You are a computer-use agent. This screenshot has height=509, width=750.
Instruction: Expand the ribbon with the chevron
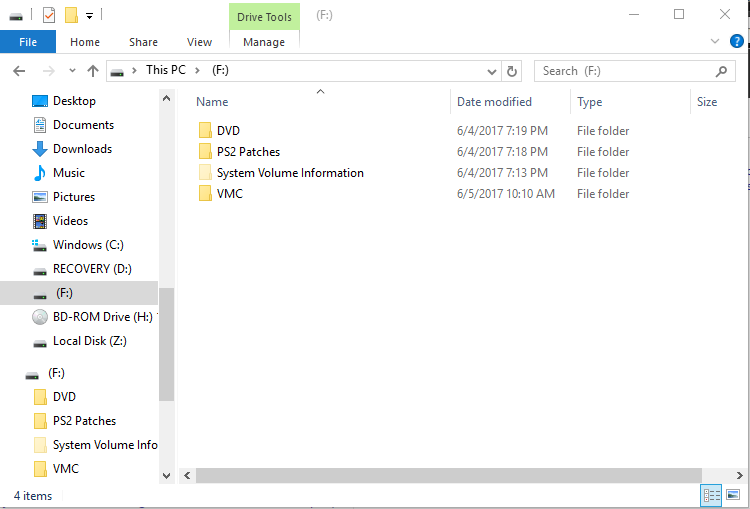click(x=715, y=41)
